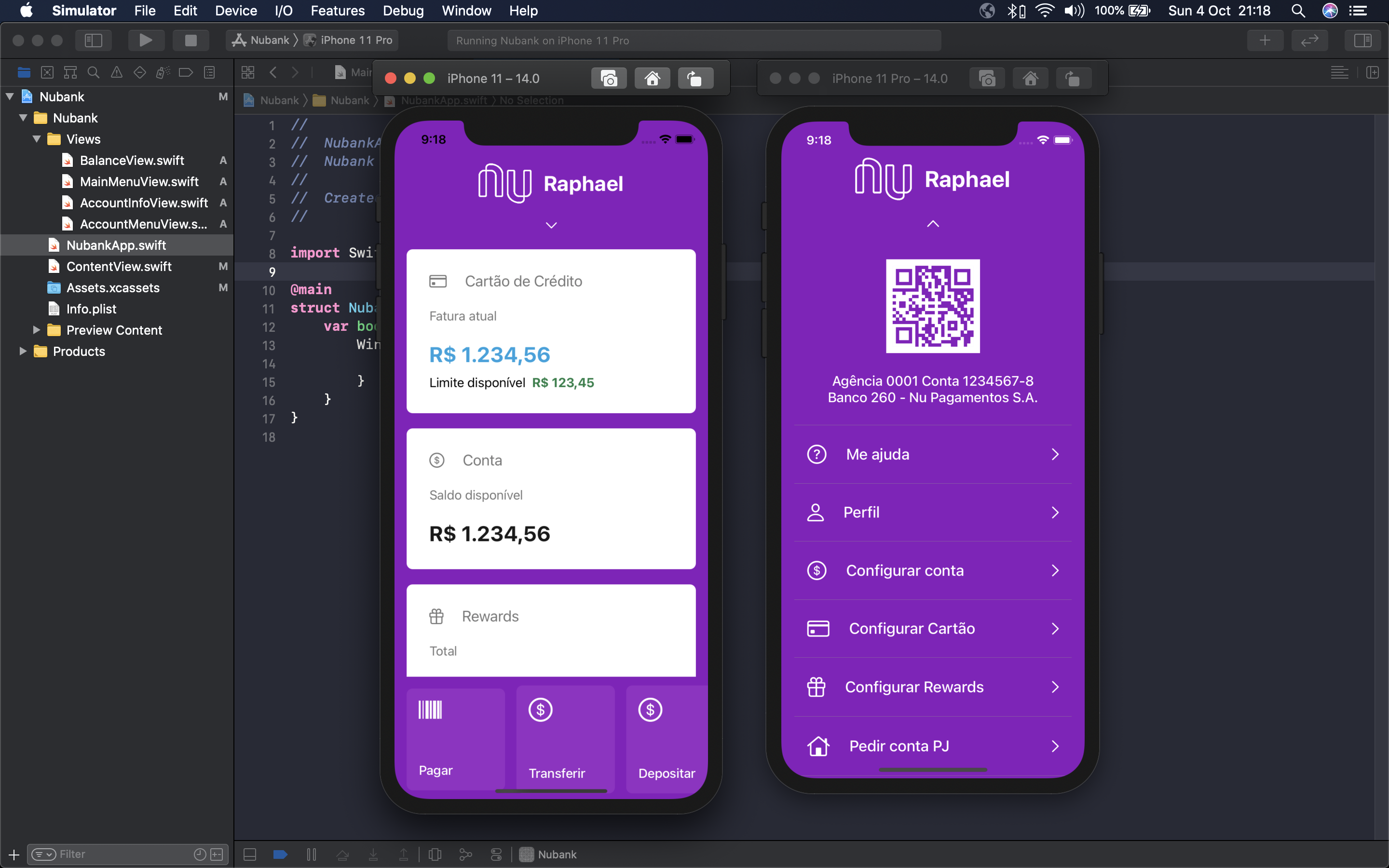
Task: Open the Debug menu
Action: pos(404,10)
